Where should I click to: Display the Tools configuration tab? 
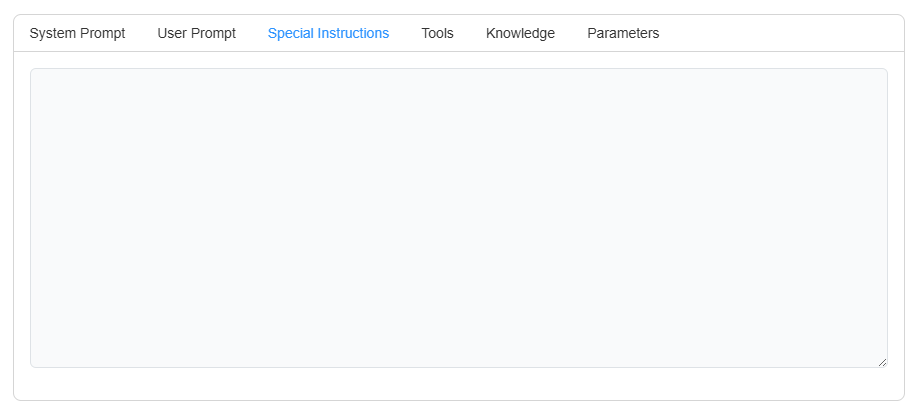(x=437, y=33)
